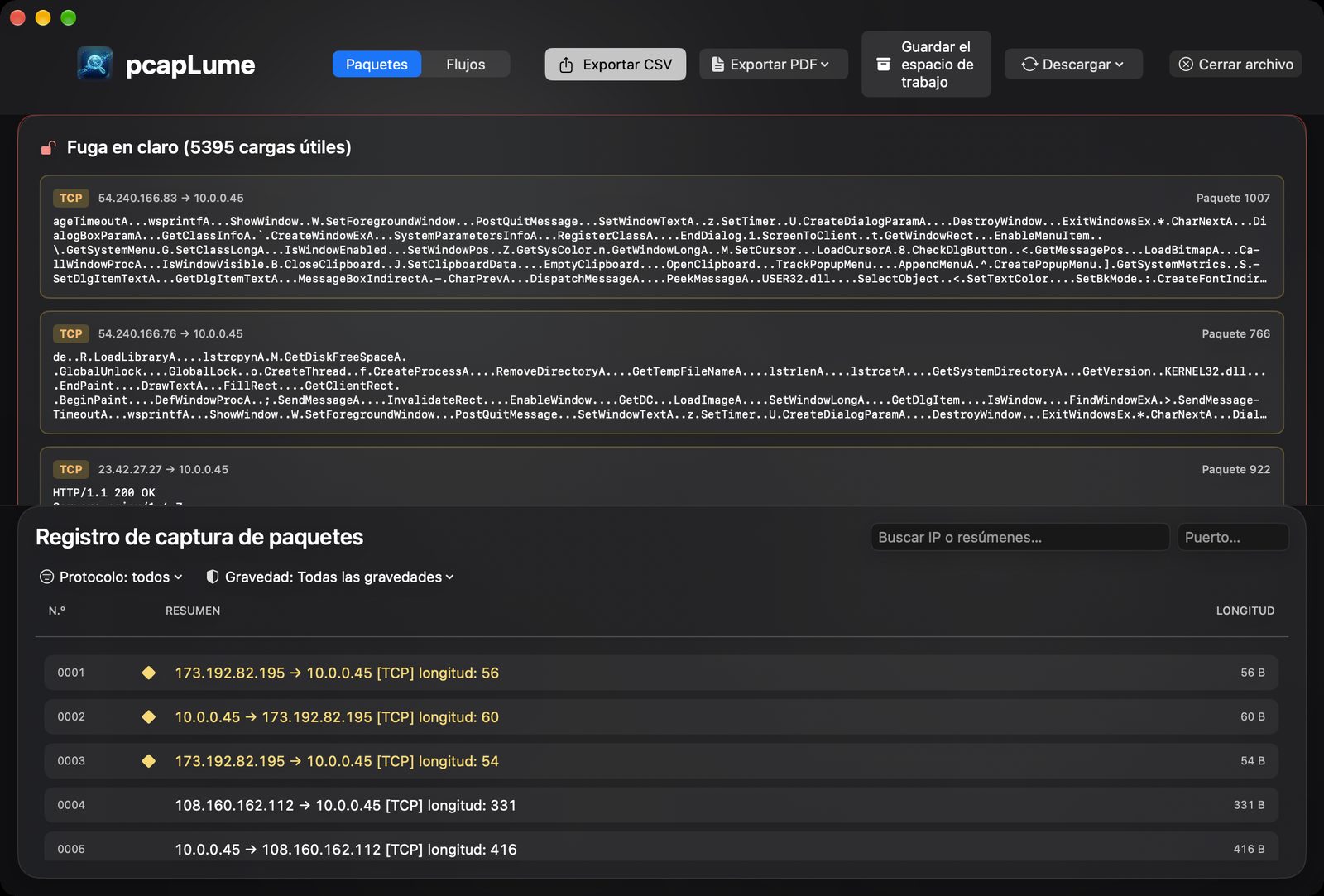
Task: Switch to the Paquetes tab
Action: [x=377, y=65]
